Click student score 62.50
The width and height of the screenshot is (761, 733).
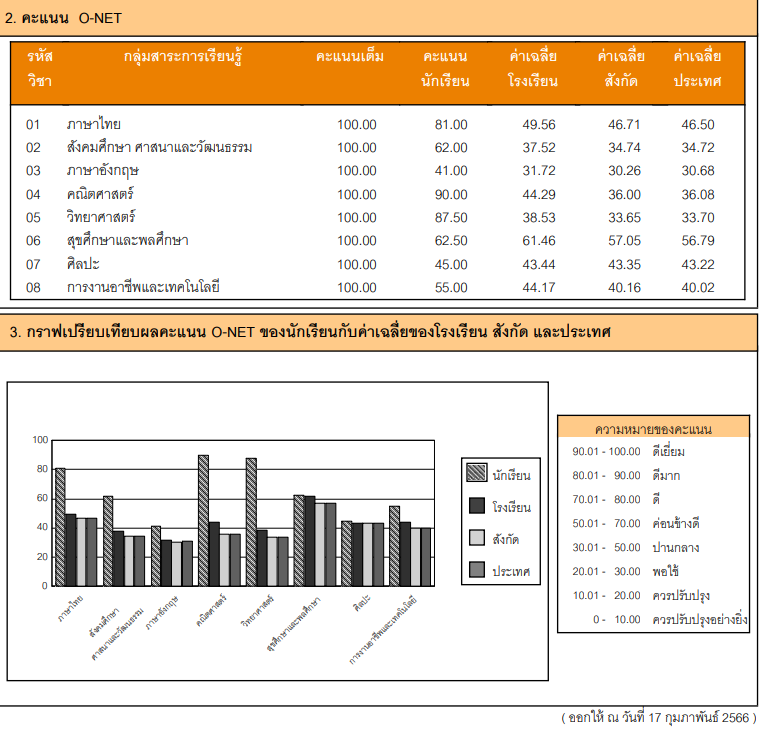(x=451, y=241)
